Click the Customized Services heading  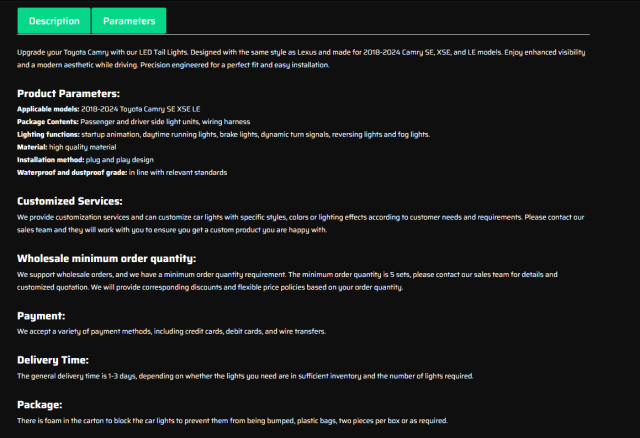pos(70,200)
